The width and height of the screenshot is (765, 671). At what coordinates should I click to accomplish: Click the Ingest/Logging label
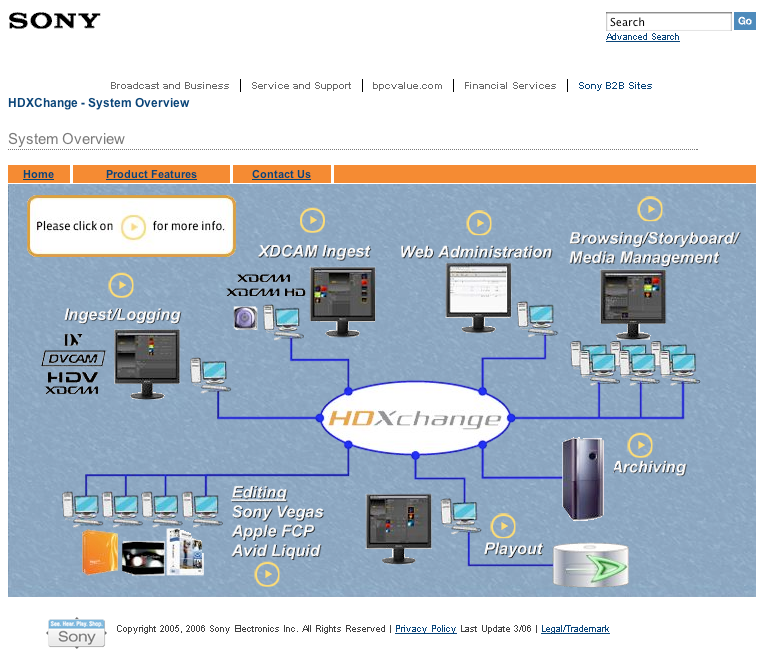pyautogui.click(x=122, y=315)
